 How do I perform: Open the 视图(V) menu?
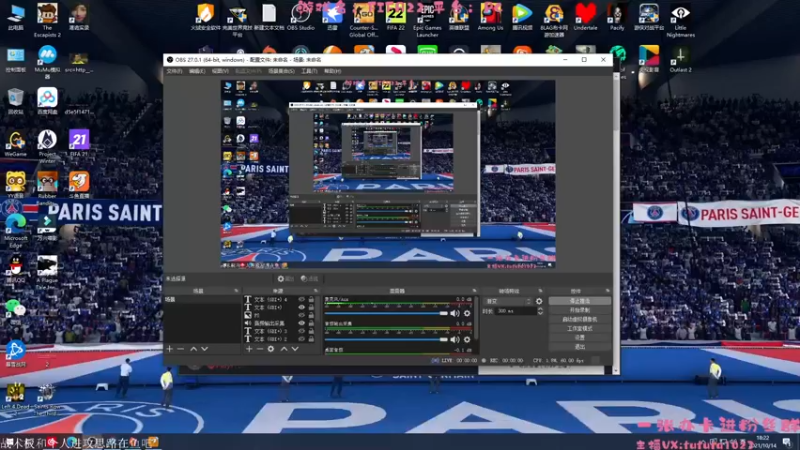tap(220, 71)
